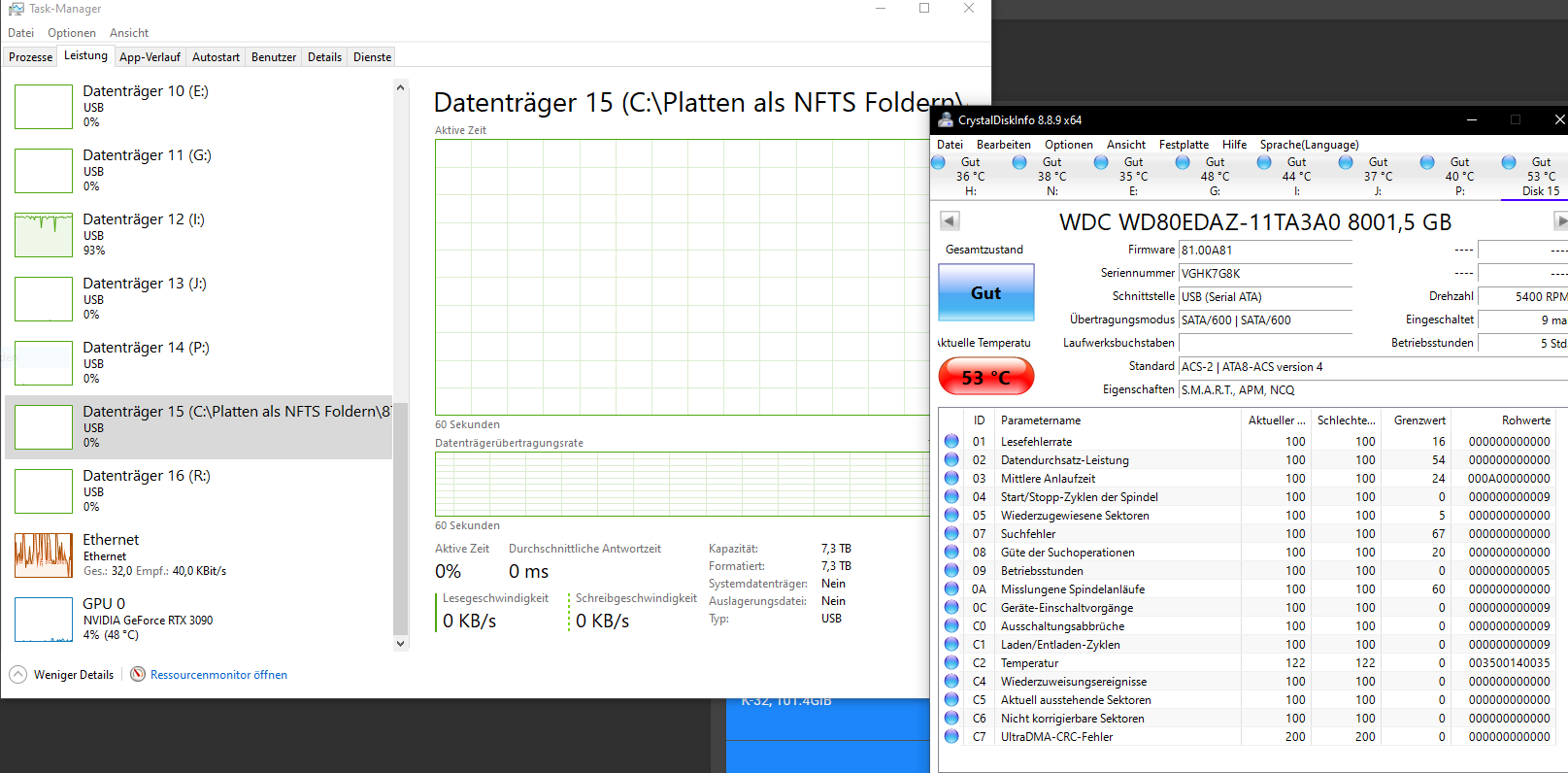The image size is (1568, 773).
Task: Switch to the Dienste tab
Action: [372, 57]
